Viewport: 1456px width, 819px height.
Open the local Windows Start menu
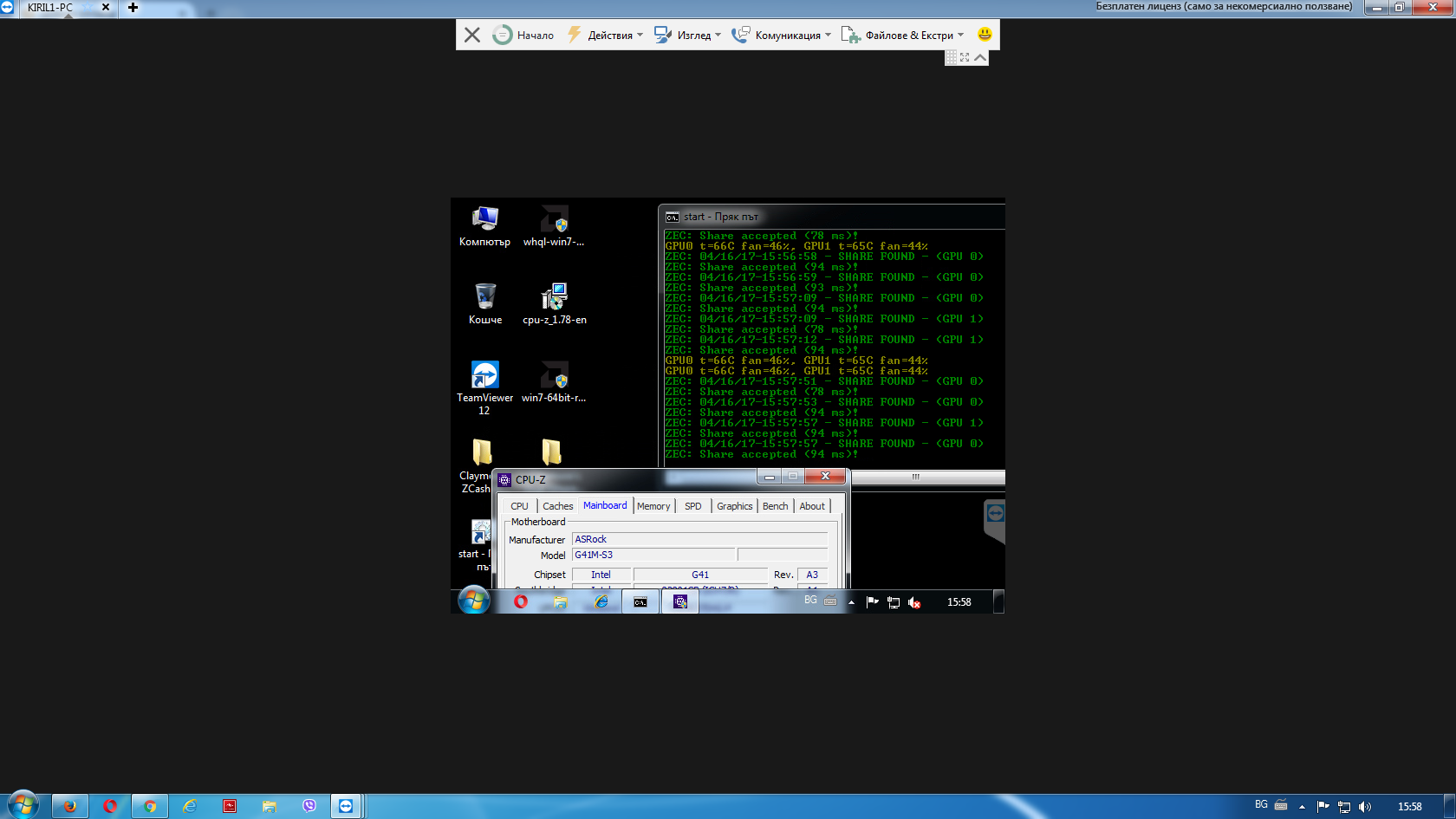click(22, 805)
